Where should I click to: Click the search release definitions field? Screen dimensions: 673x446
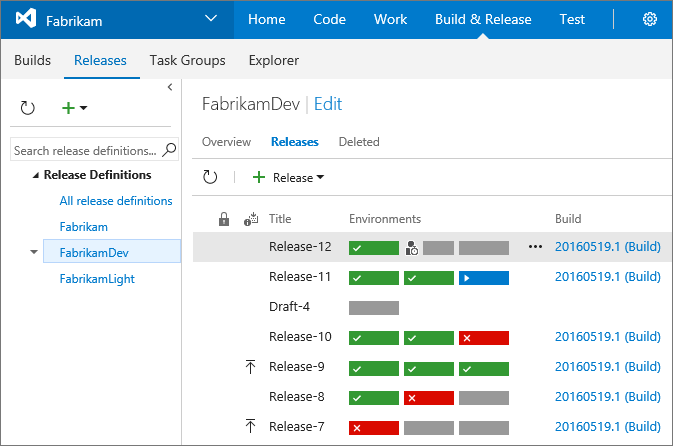click(85, 150)
